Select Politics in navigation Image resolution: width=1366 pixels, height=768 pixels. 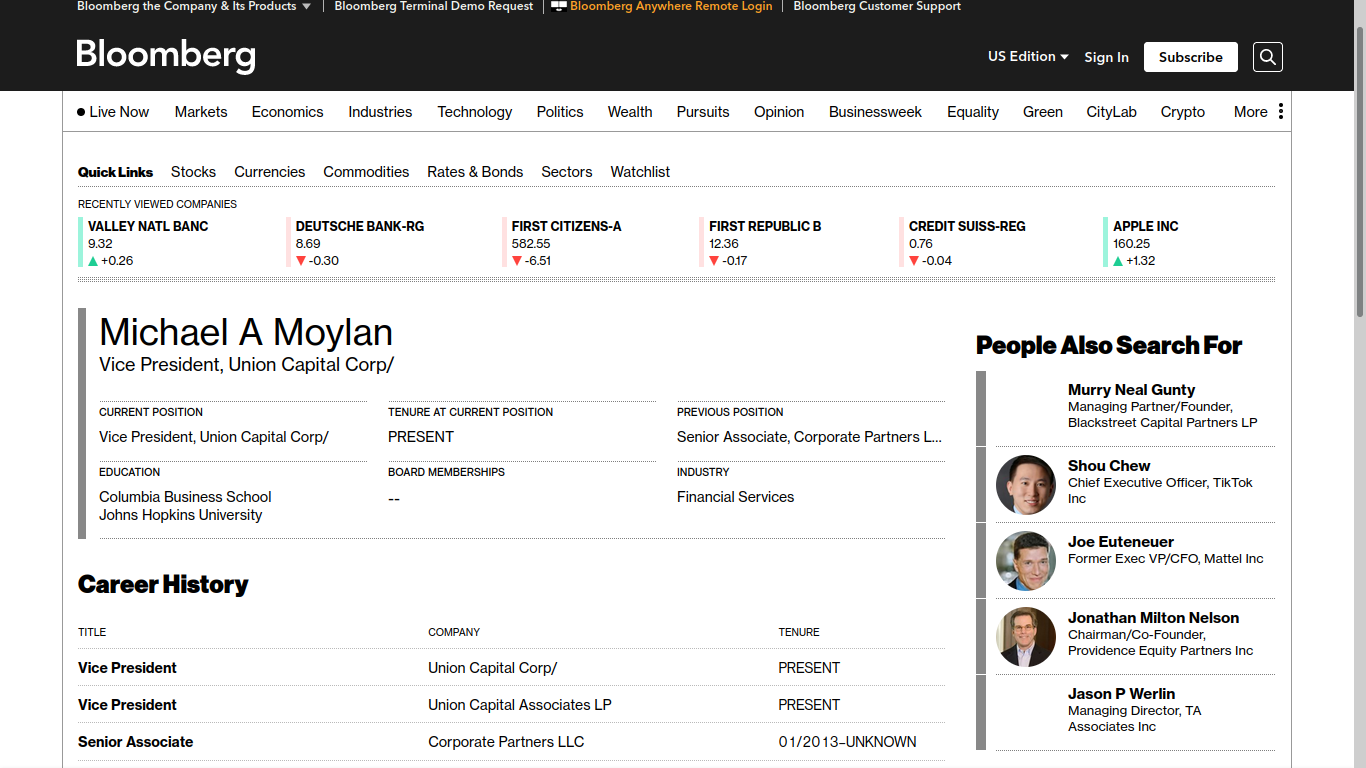pyautogui.click(x=560, y=112)
